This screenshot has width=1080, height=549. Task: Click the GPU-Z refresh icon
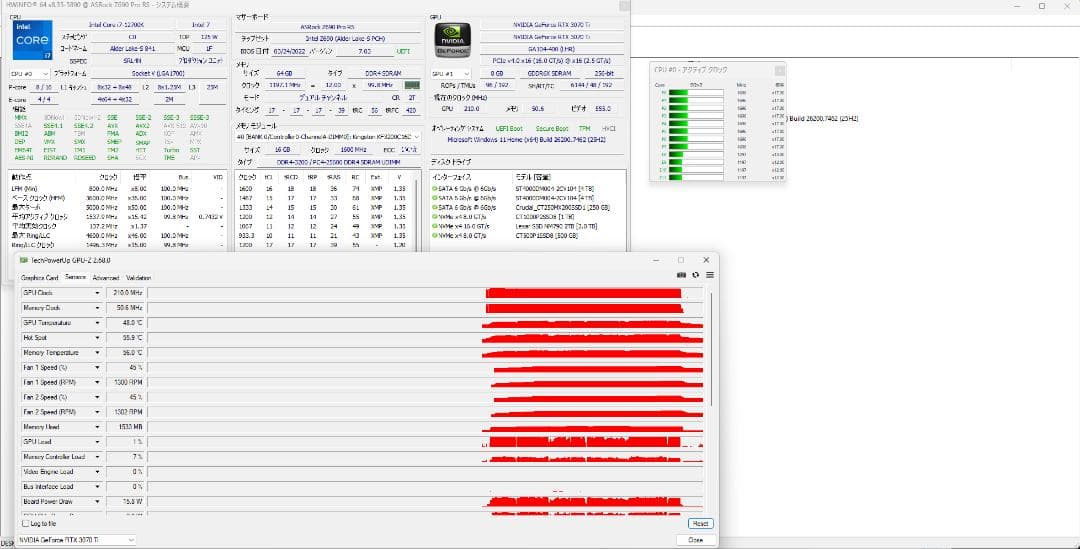click(696, 275)
